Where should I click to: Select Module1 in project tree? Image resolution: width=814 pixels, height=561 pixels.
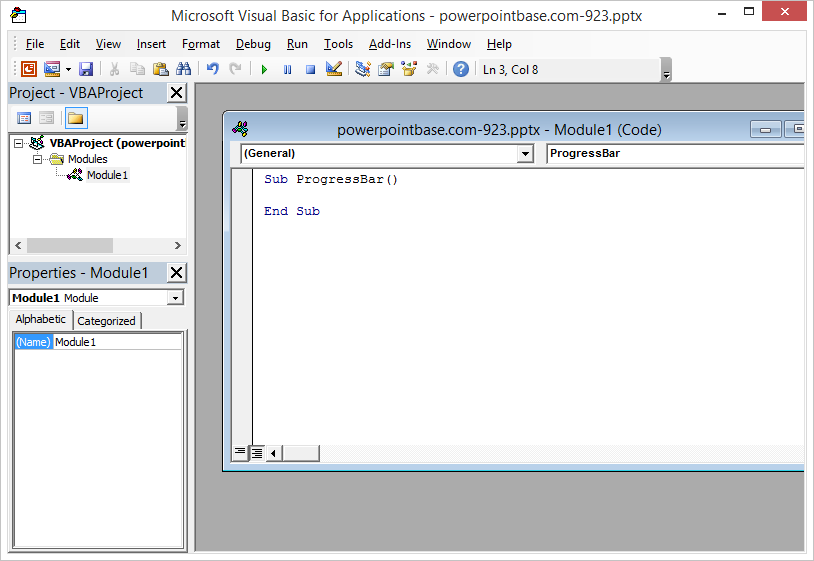click(x=107, y=175)
